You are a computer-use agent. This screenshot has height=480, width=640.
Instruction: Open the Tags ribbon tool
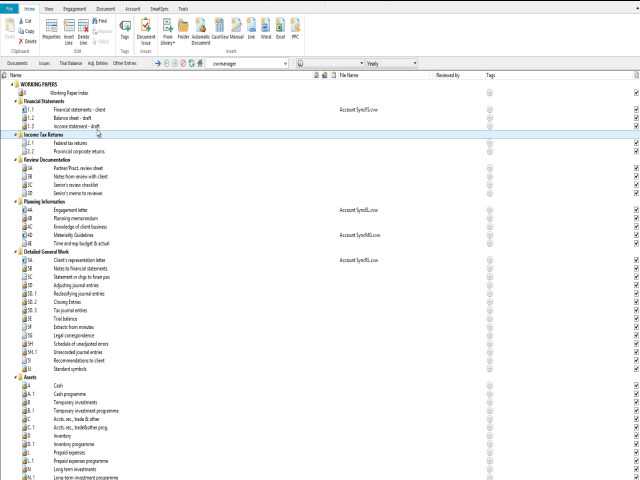point(125,29)
